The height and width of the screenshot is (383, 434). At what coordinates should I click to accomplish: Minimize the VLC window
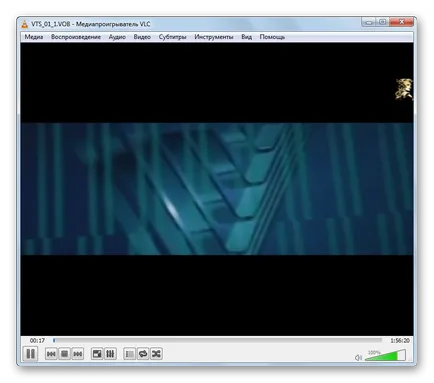368,22
